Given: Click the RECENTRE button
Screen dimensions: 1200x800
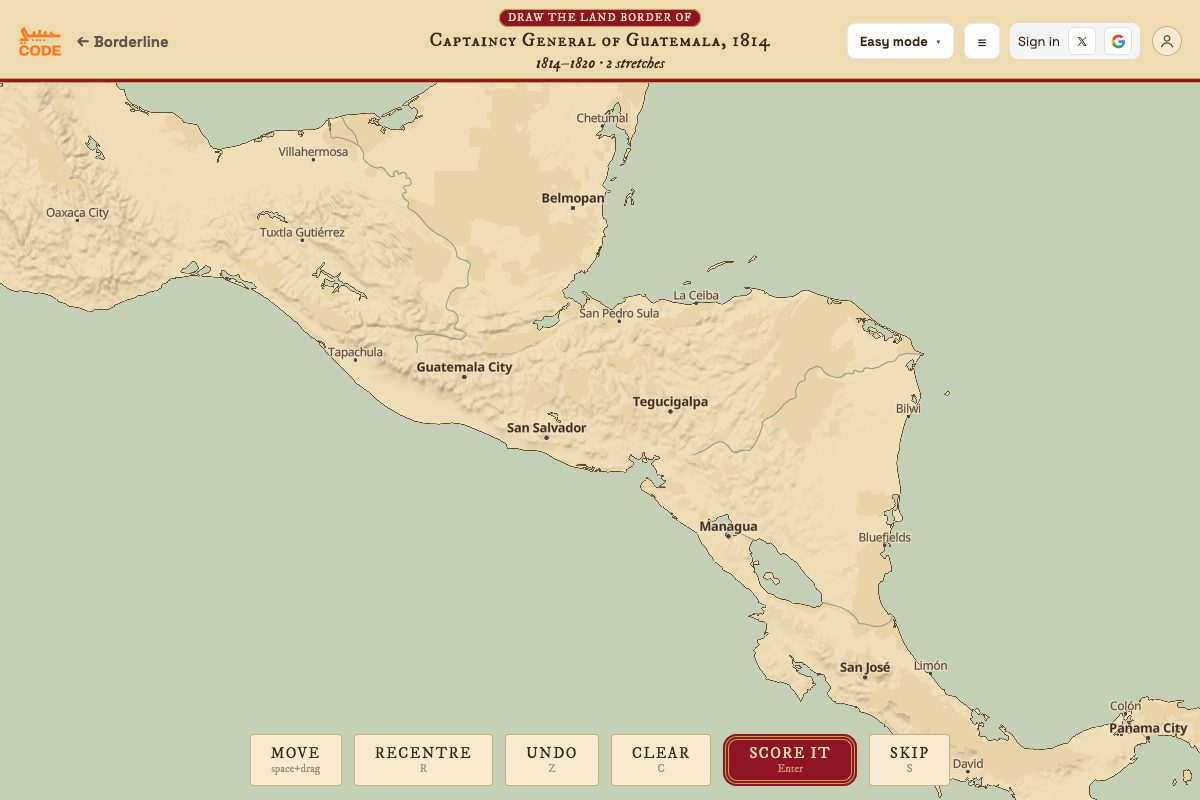Looking at the screenshot, I should [x=423, y=760].
